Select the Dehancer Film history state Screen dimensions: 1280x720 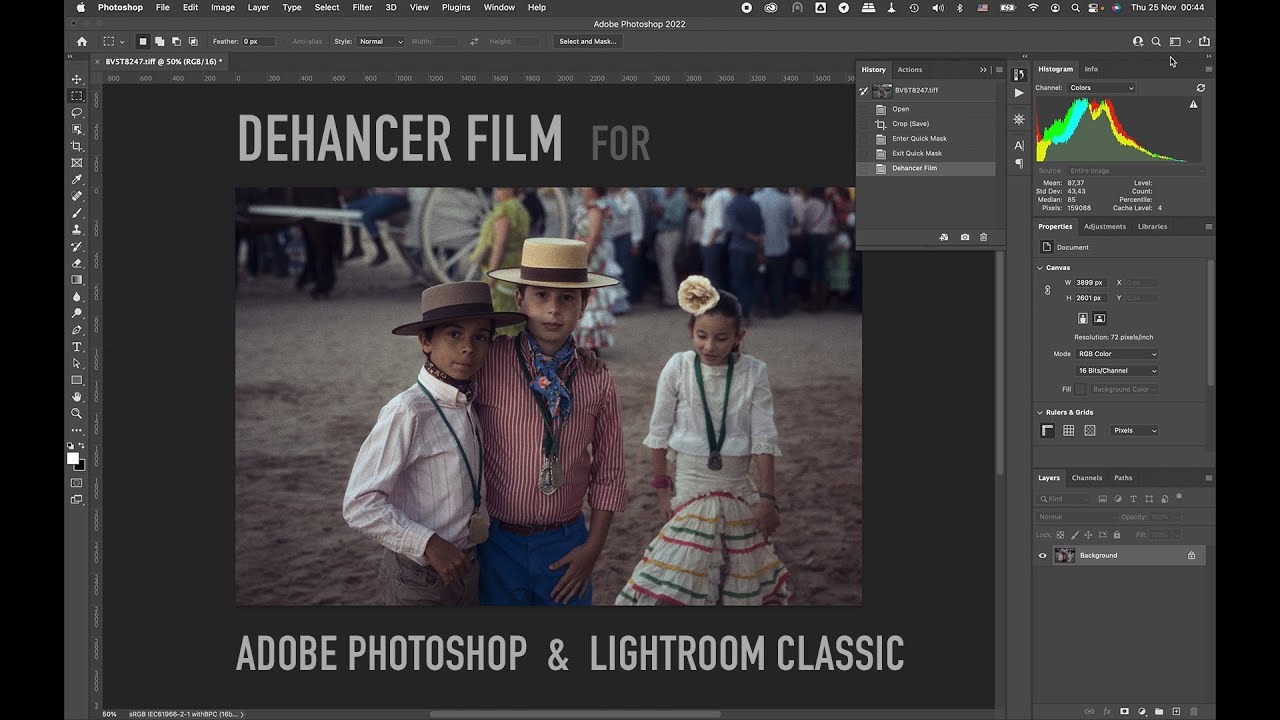pyautogui.click(x=914, y=168)
